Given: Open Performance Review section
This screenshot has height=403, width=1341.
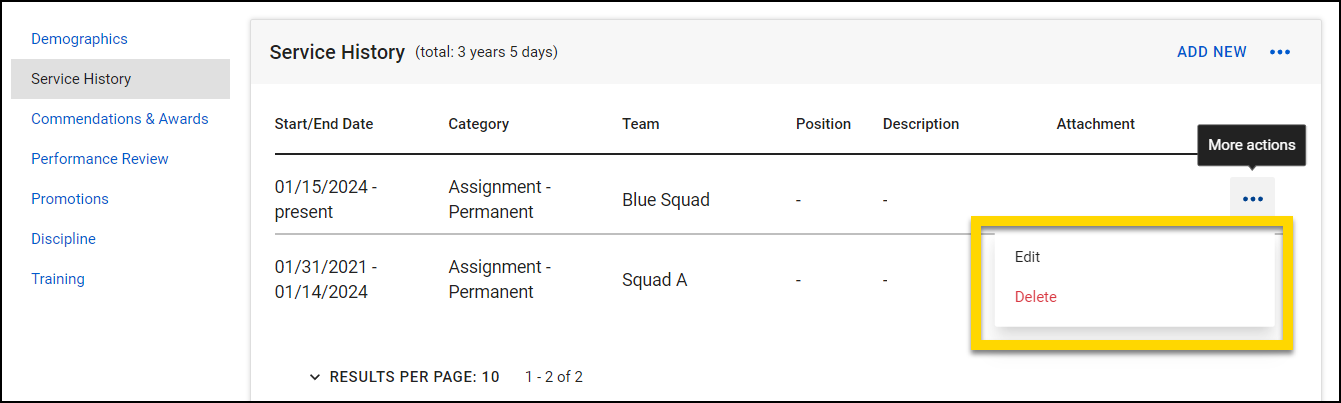Looking at the screenshot, I should pyautogui.click(x=99, y=159).
